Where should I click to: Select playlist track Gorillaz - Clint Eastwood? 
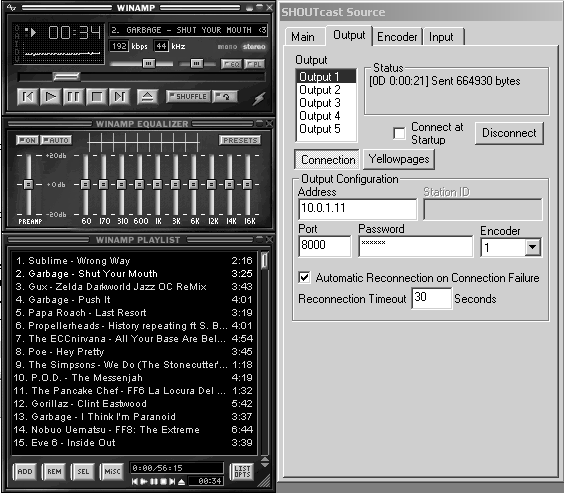pos(134,403)
